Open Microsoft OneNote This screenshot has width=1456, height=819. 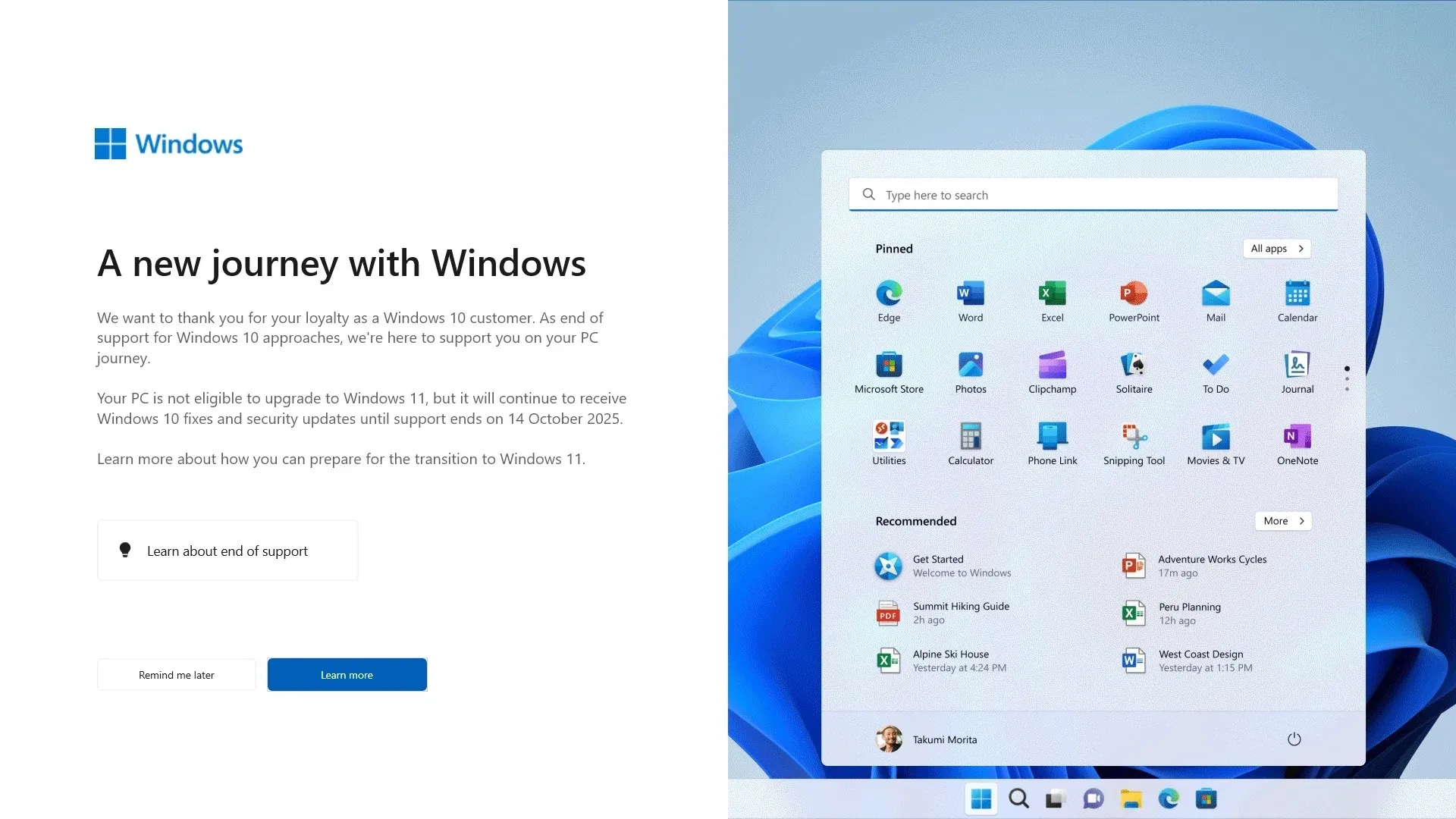click(1297, 442)
